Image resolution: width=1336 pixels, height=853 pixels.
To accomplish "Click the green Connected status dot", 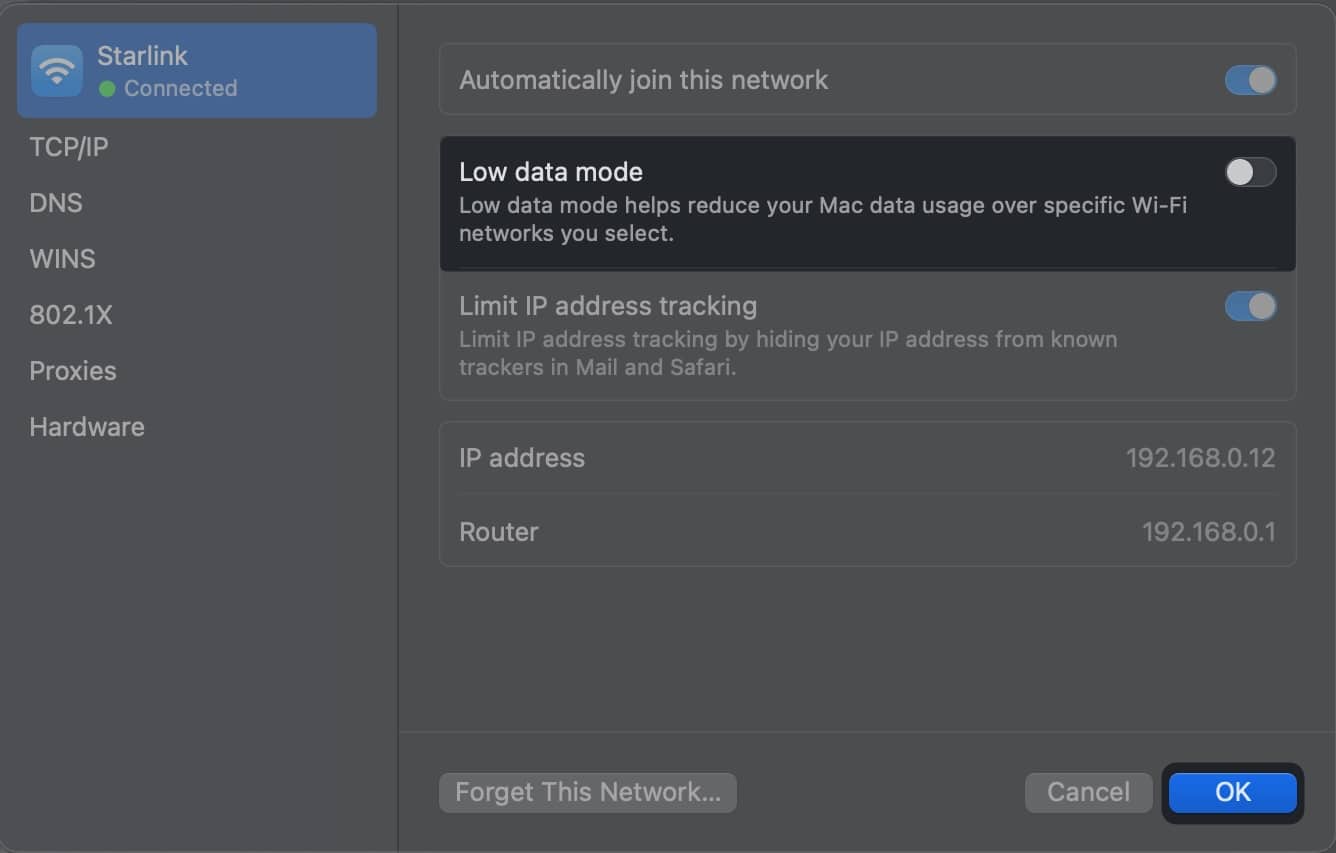I will 107,89.
